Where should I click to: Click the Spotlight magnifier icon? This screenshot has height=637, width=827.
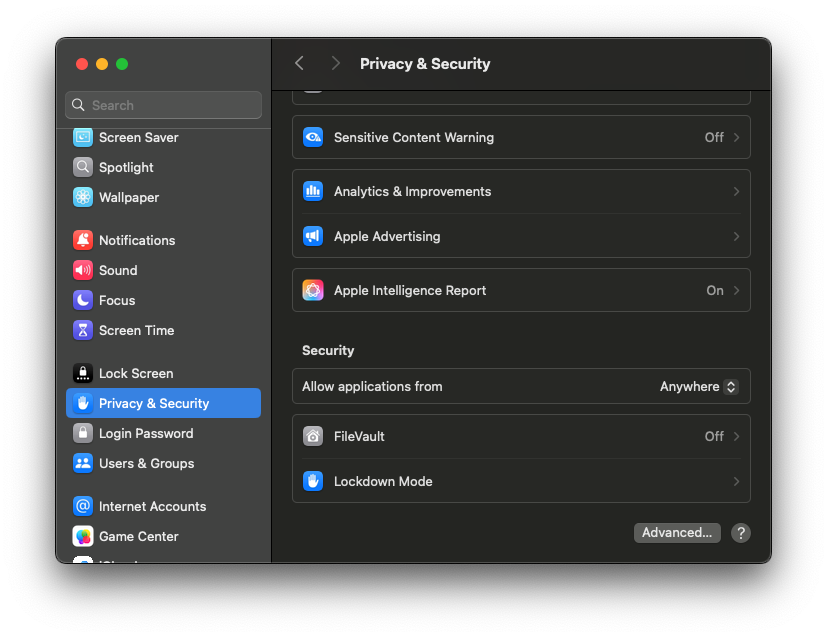(83, 168)
